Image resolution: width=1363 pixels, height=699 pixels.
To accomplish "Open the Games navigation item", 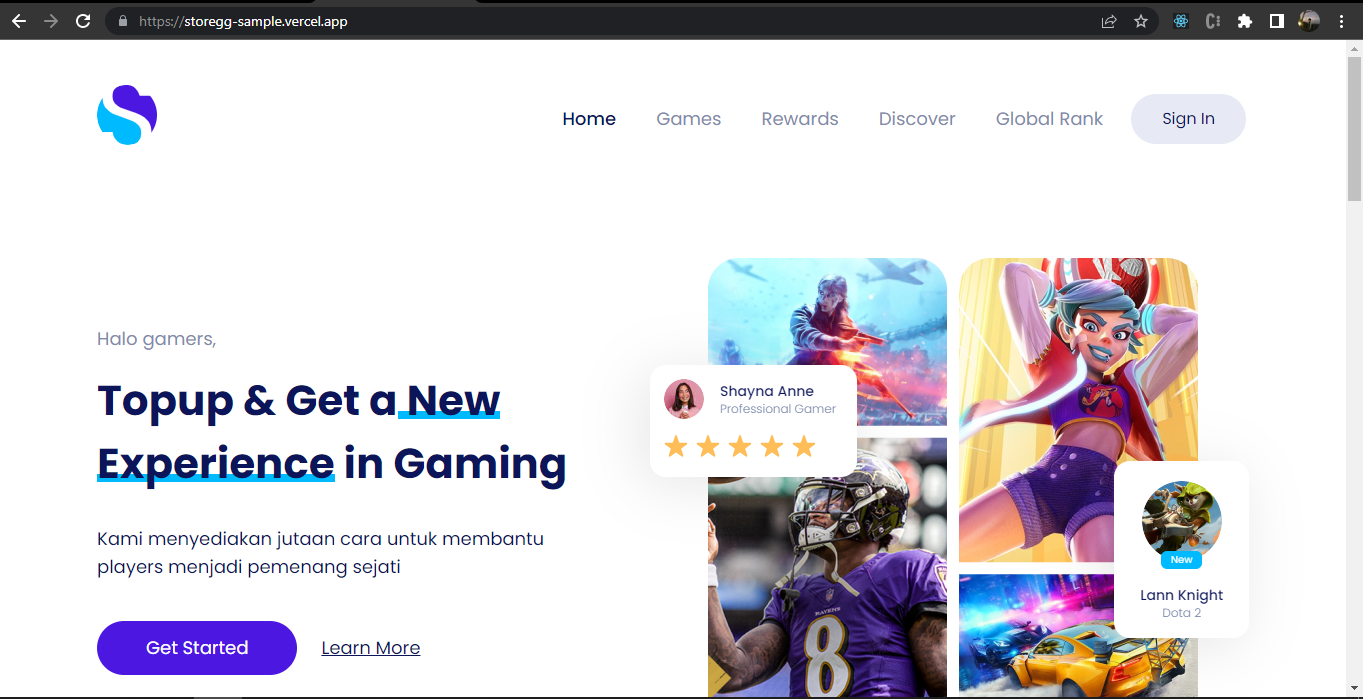I will coord(688,119).
